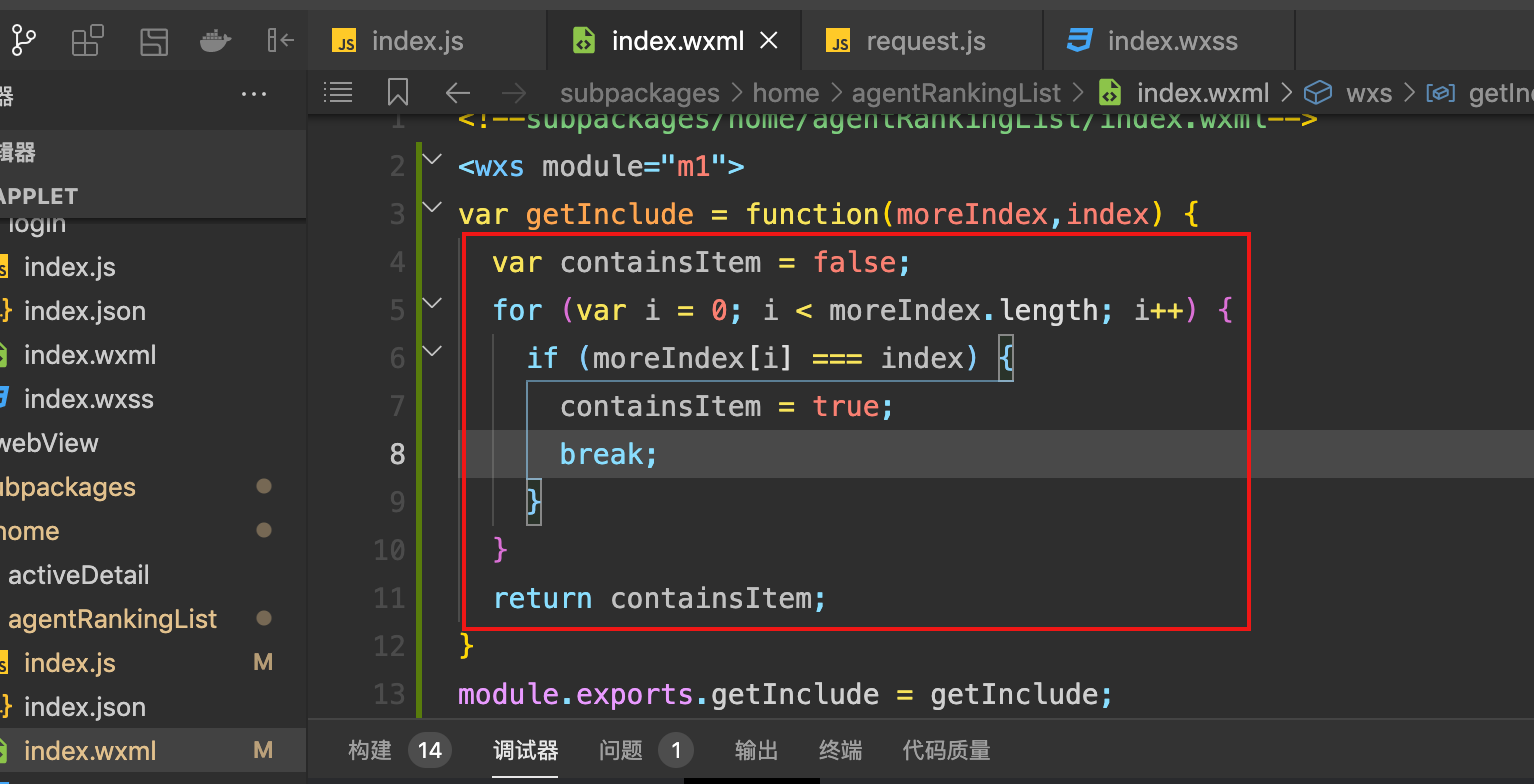The image size is (1534, 784).
Task: Go back with the left arrow
Action: coord(457,93)
